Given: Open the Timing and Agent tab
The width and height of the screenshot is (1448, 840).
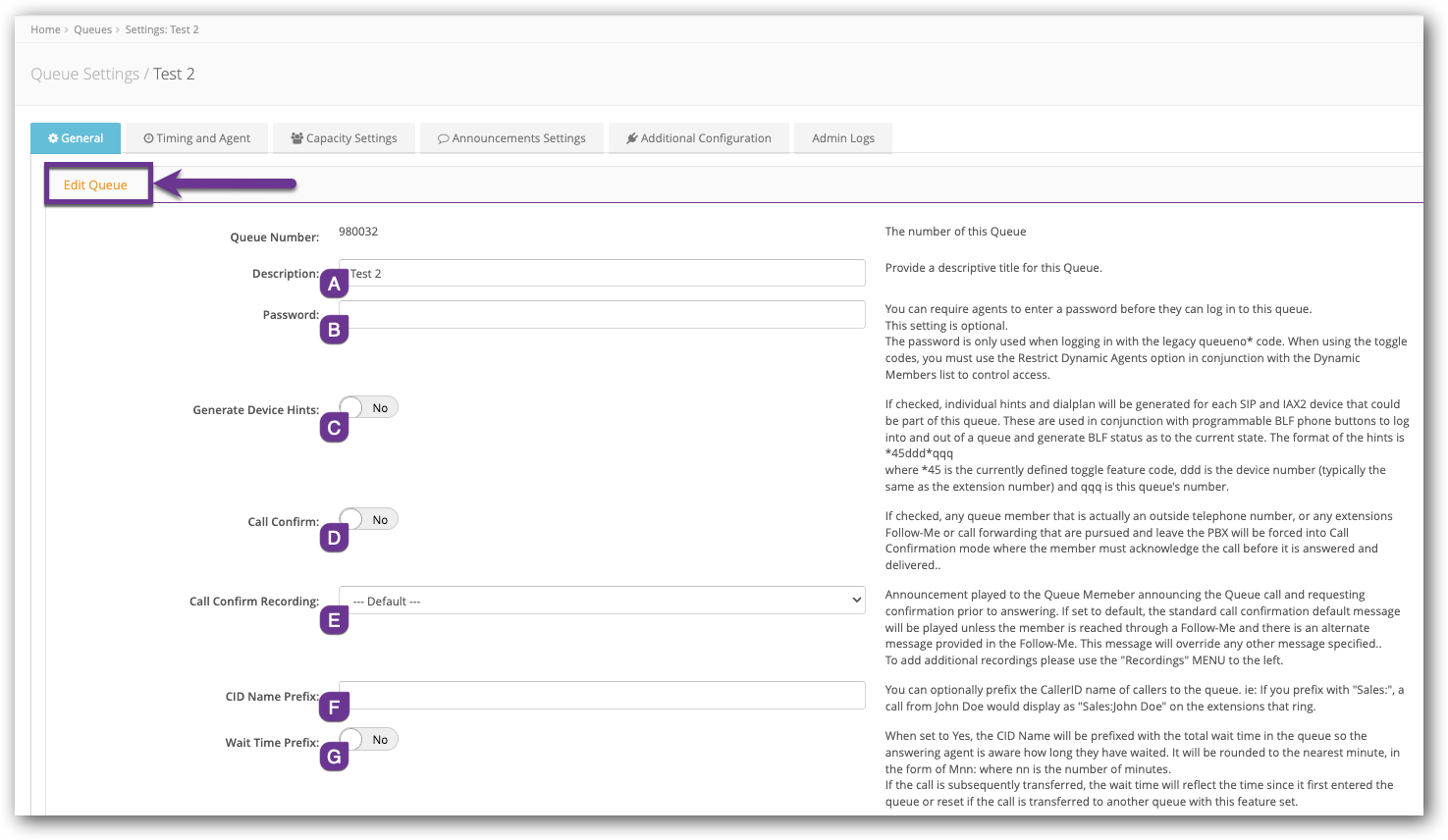Looking at the screenshot, I should pos(197,138).
